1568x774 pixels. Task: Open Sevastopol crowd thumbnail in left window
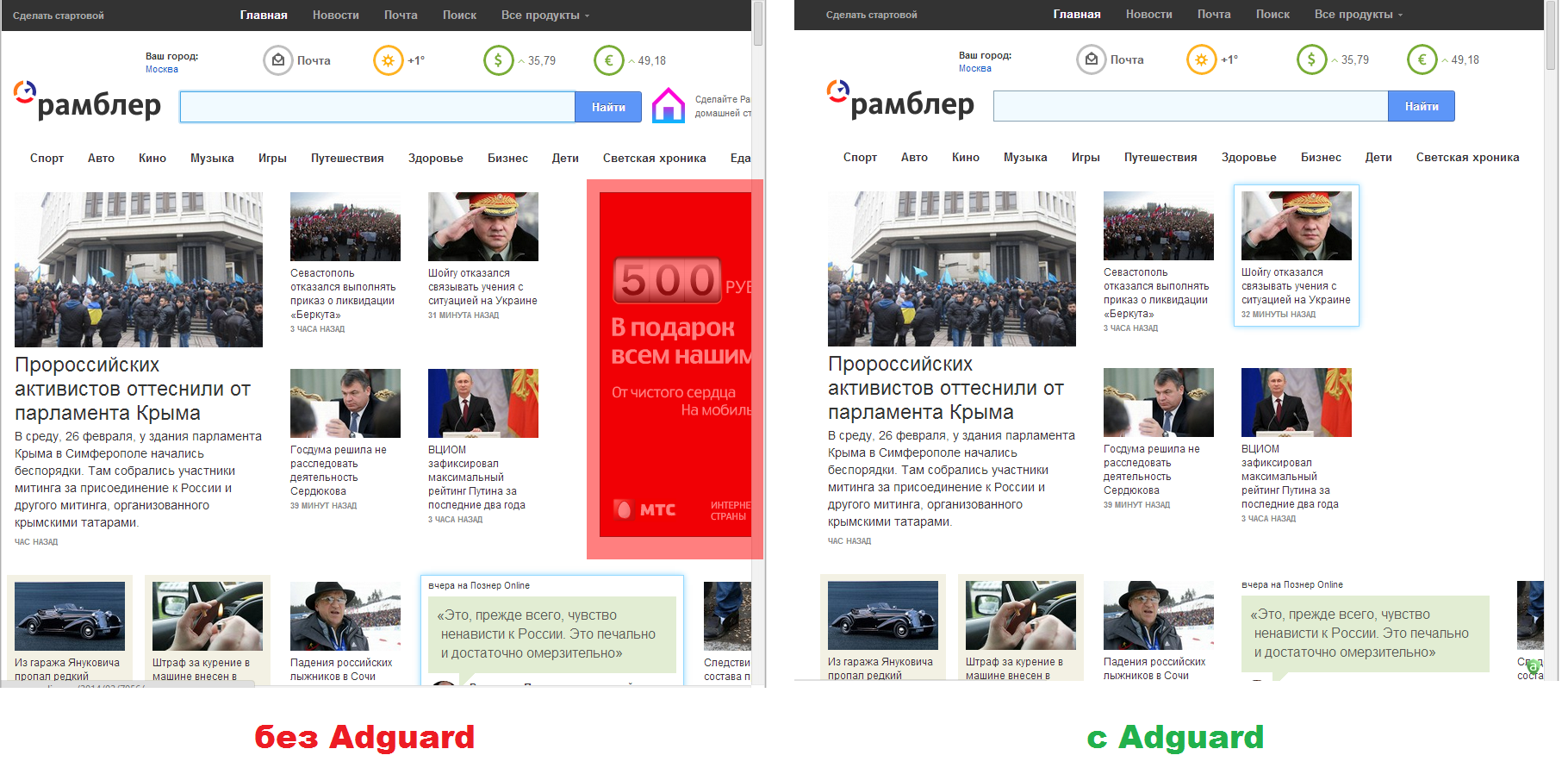tap(345, 227)
